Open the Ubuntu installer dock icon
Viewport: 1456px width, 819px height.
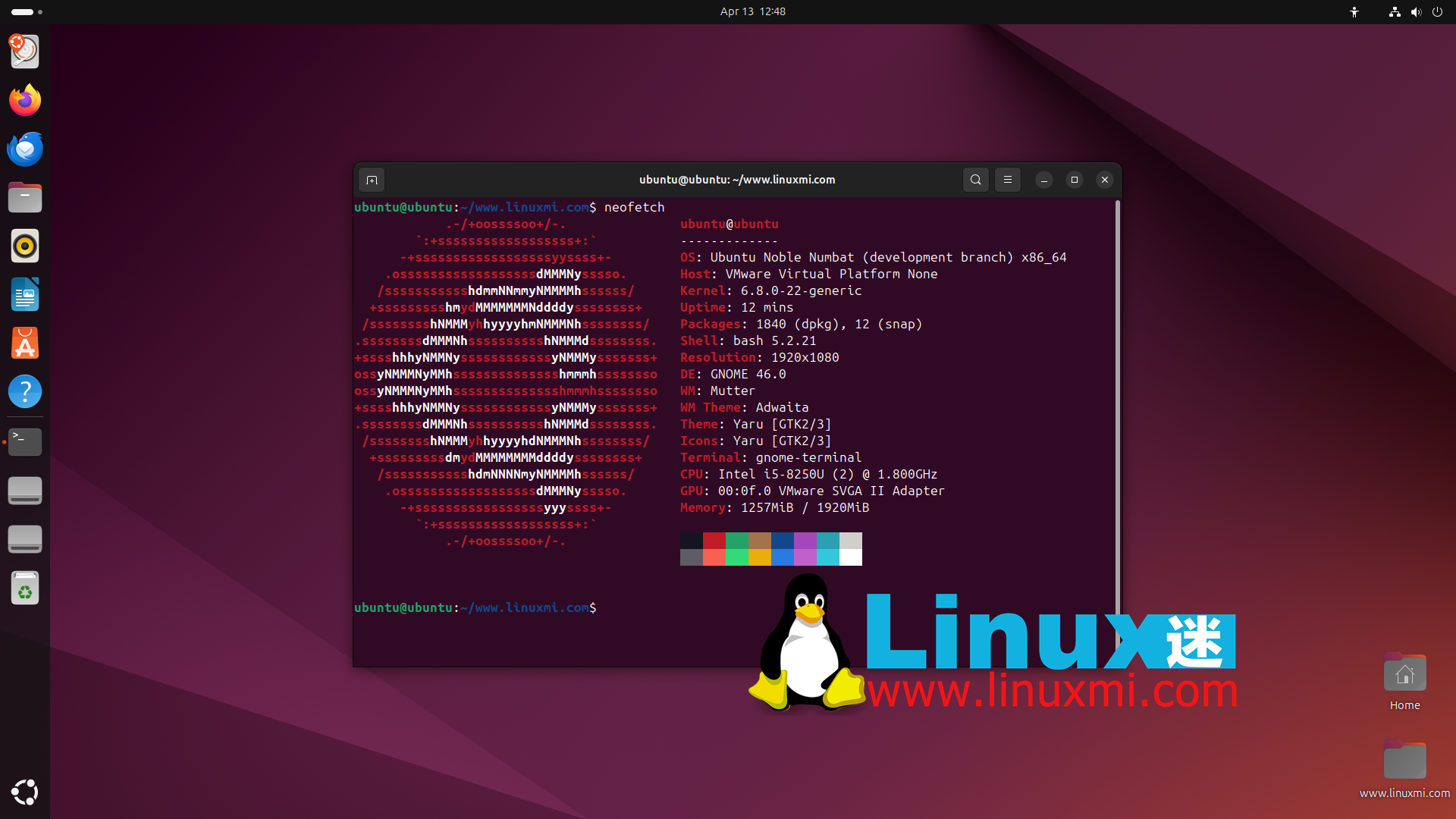(24, 52)
